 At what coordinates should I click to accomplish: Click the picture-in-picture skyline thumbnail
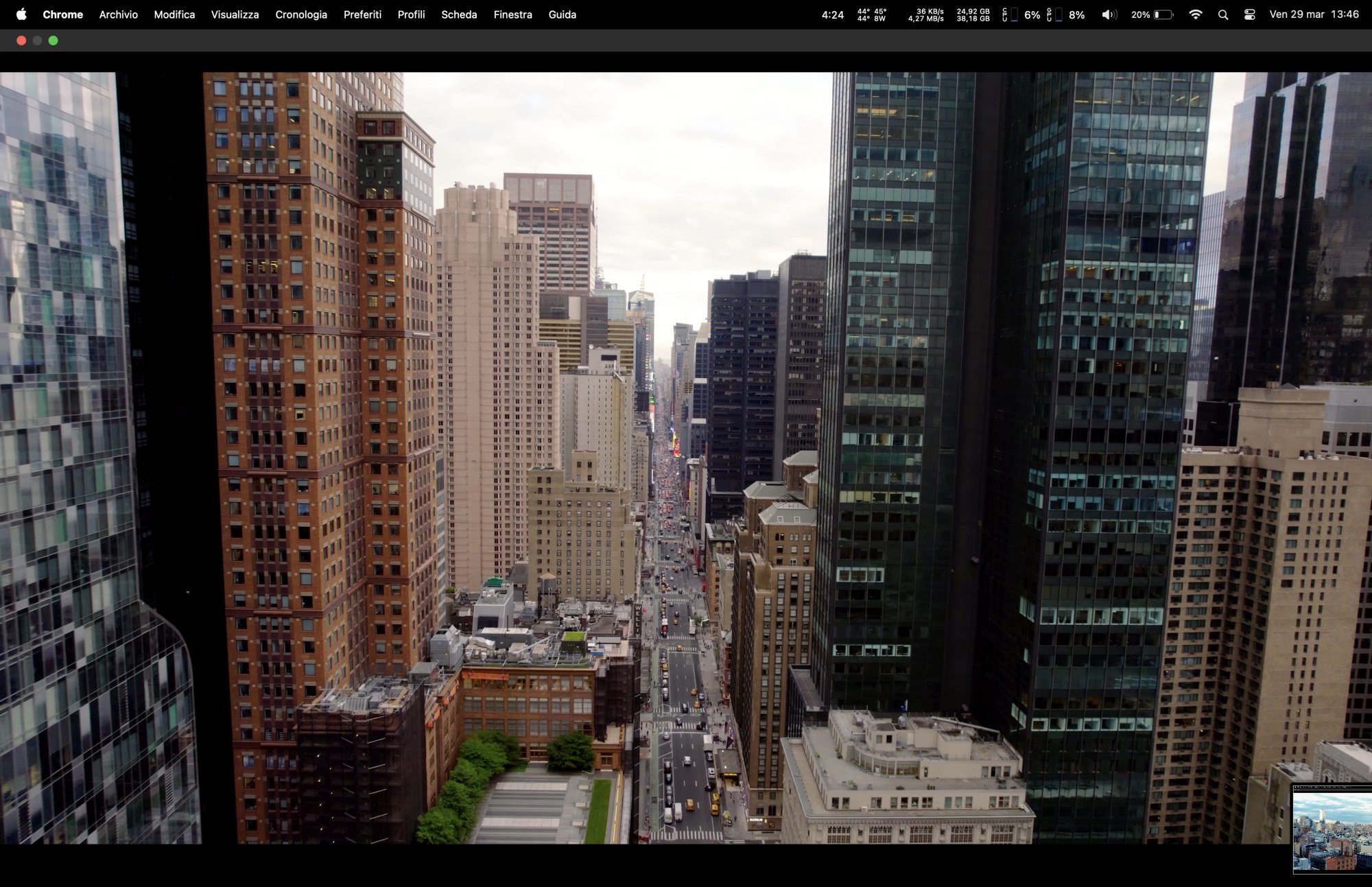1332,829
